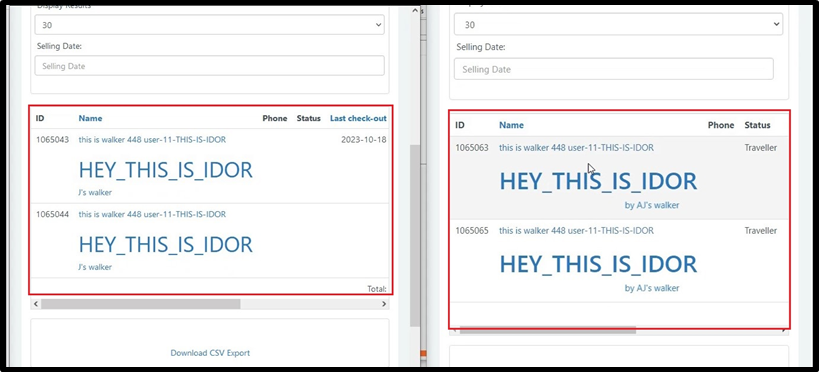Sort by Name column in left table
The height and width of the screenshot is (372, 819).
coord(90,118)
